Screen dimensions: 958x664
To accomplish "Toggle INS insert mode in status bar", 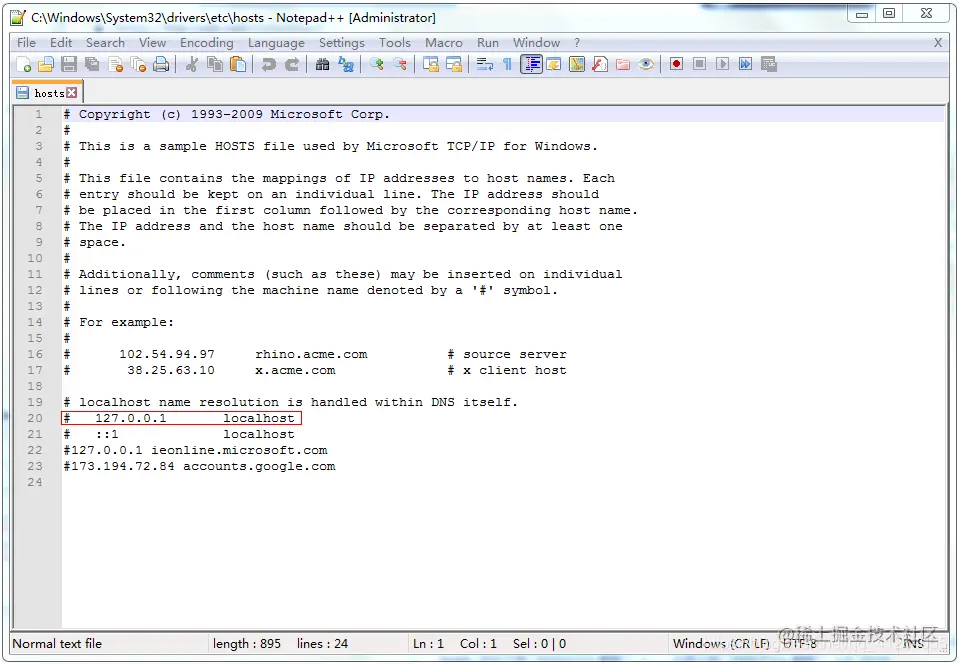I will point(913,643).
